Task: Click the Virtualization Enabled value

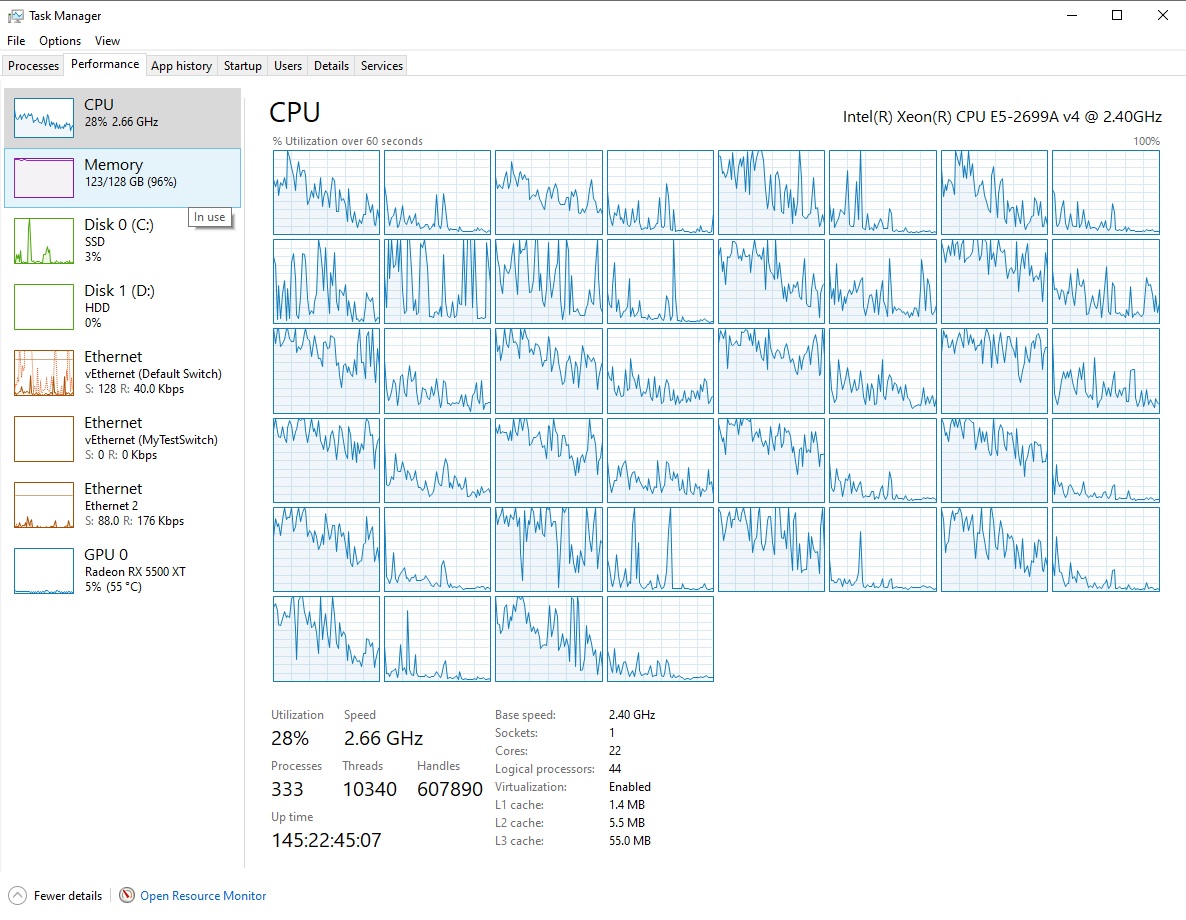Action: coord(629,787)
